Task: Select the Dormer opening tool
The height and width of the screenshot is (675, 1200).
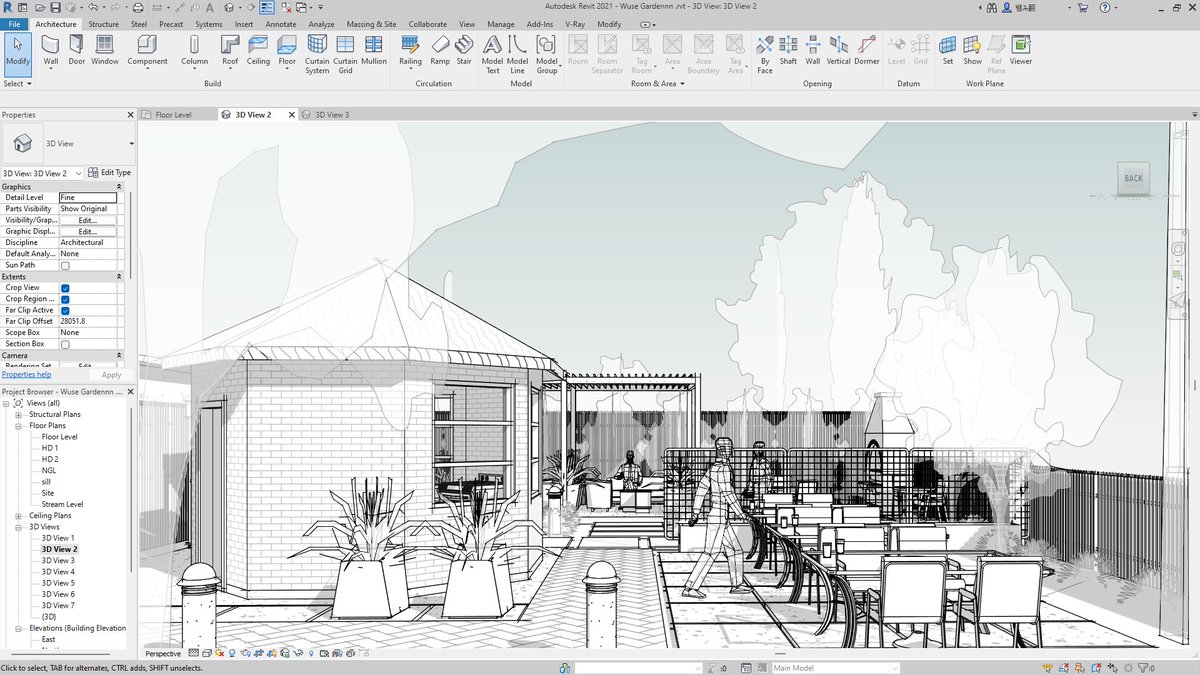Action: coord(867,50)
